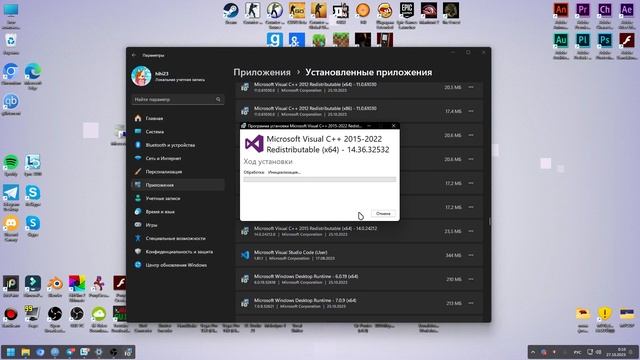The height and width of the screenshot is (360, 640).
Task: Close the Visual C++ installer dialog
Action: [x=393, y=126]
